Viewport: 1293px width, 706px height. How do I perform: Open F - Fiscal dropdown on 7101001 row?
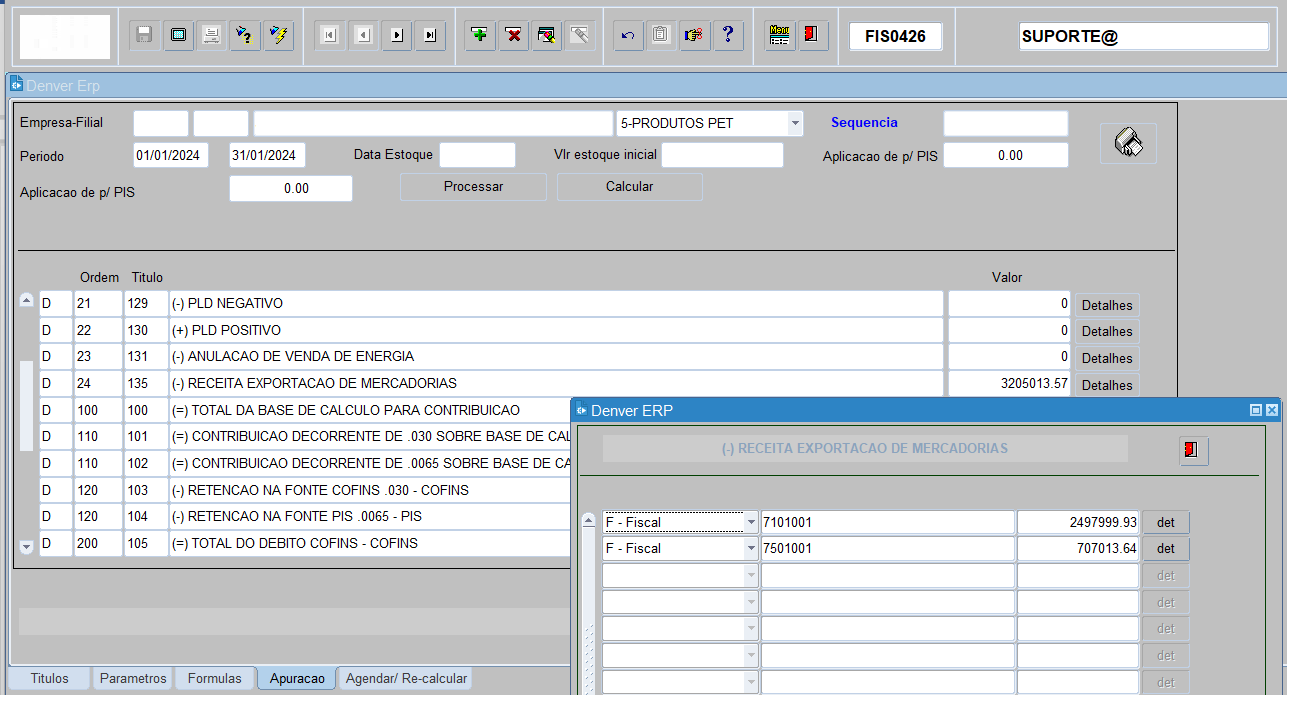coord(751,522)
